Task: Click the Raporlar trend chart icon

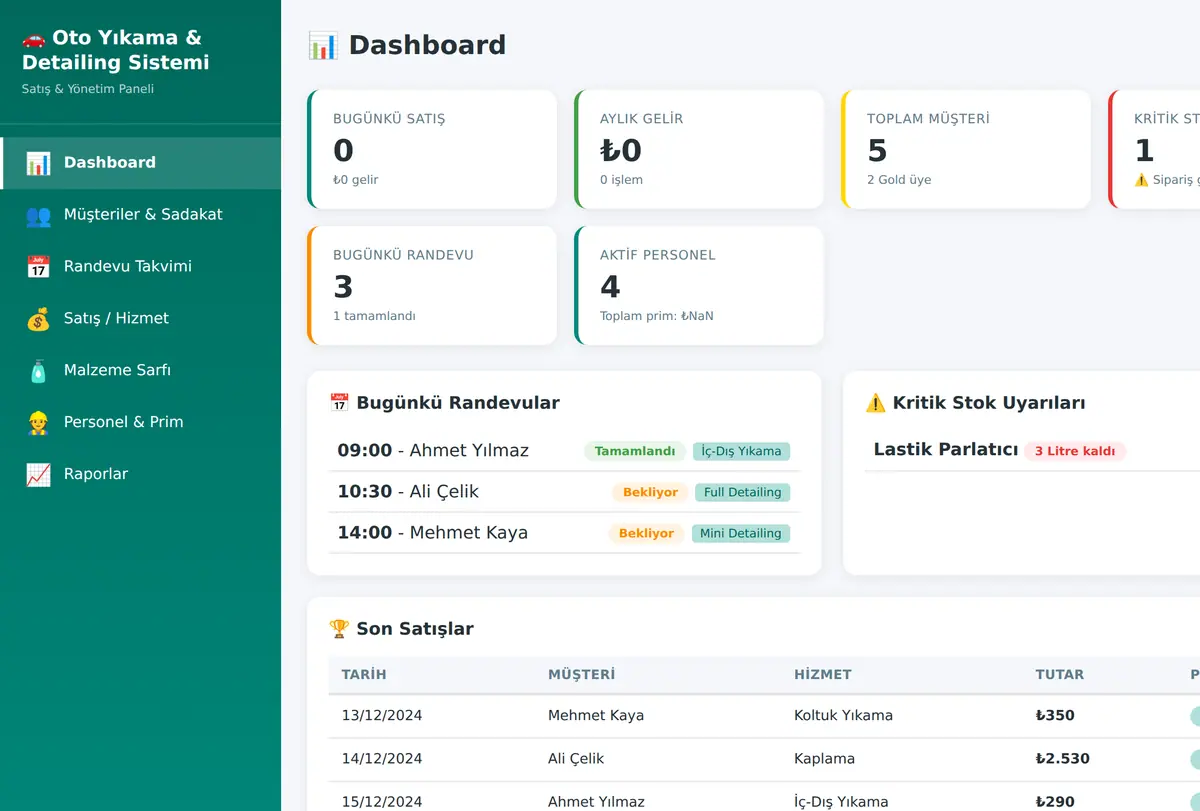Action: click(x=38, y=475)
